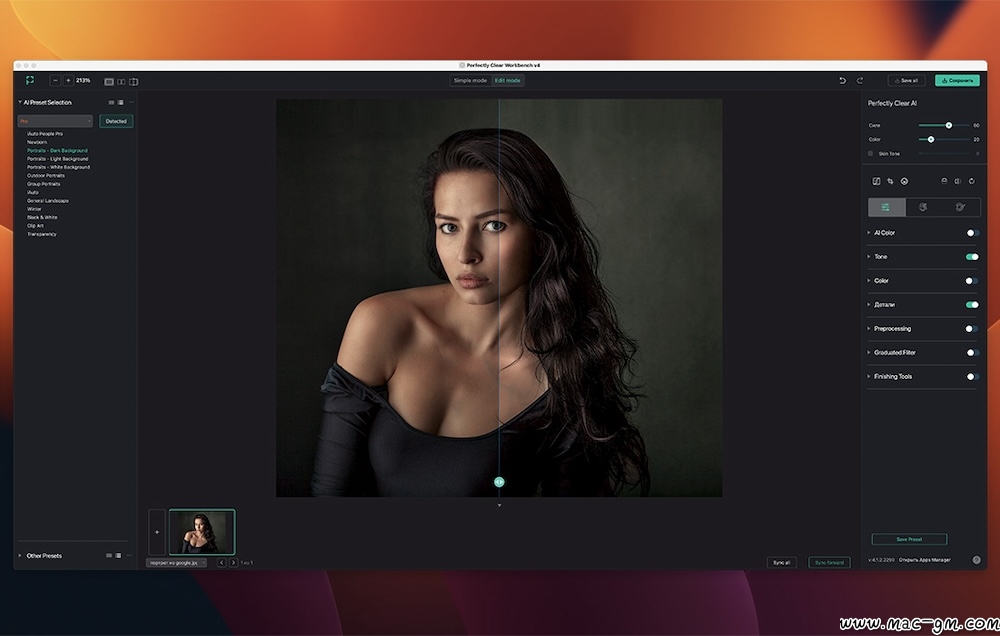Screen dimensions: 1000x636
Task: Click the circular icon next to crop
Action: click(904, 181)
